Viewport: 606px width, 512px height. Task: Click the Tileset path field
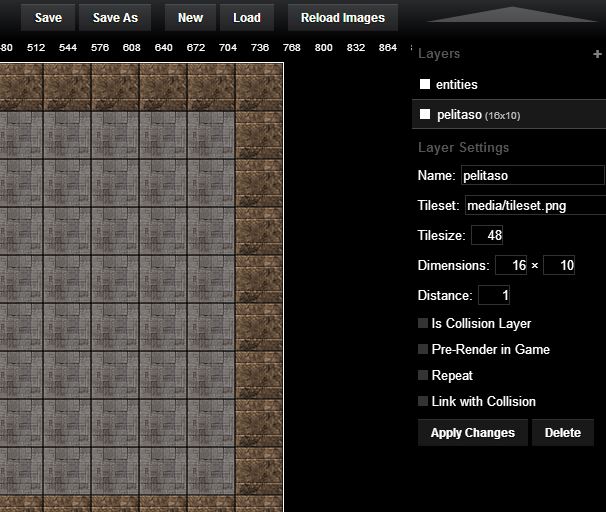pyautogui.click(x=534, y=206)
